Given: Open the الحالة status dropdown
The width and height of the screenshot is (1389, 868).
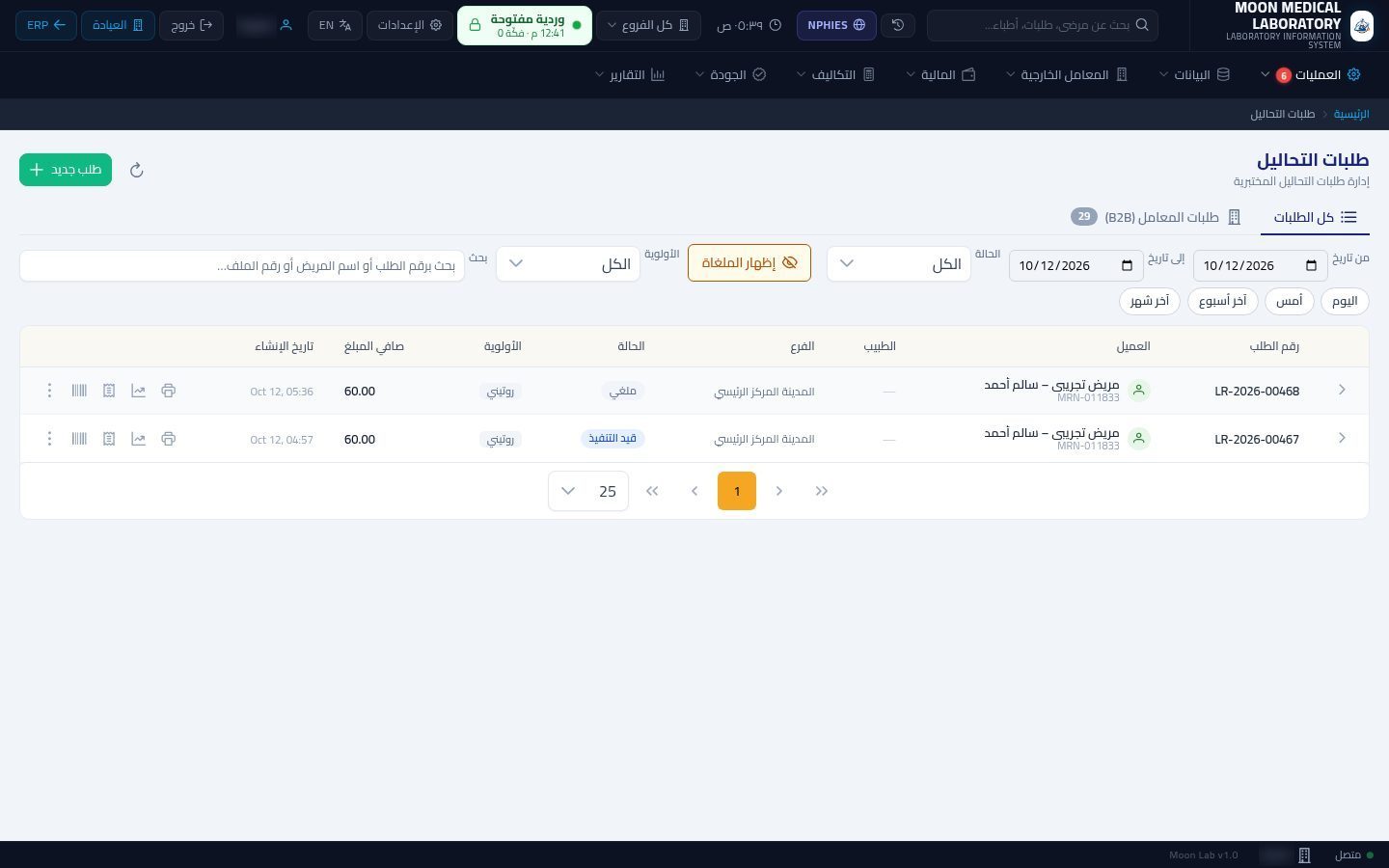Looking at the screenshot, I should click(x=898, y=263).
